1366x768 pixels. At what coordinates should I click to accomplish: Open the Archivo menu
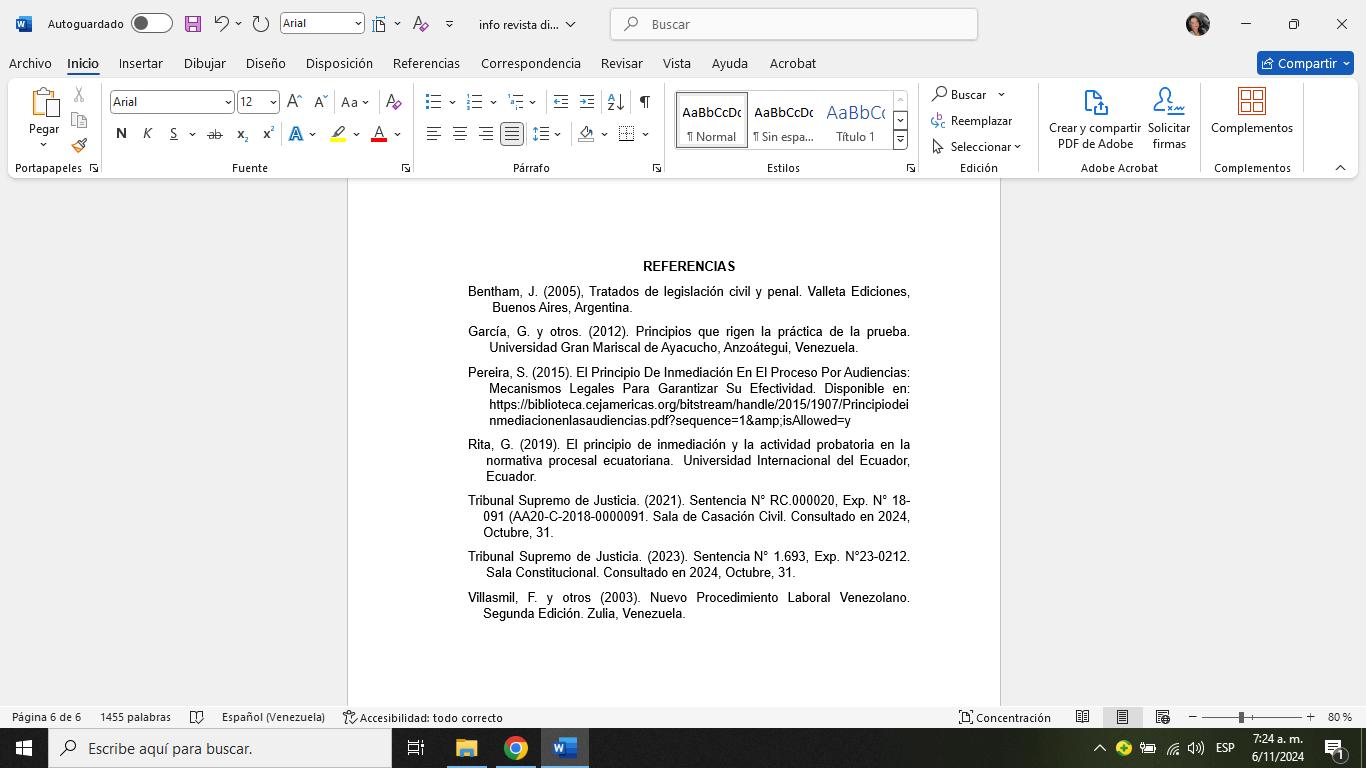click(30, 63)
